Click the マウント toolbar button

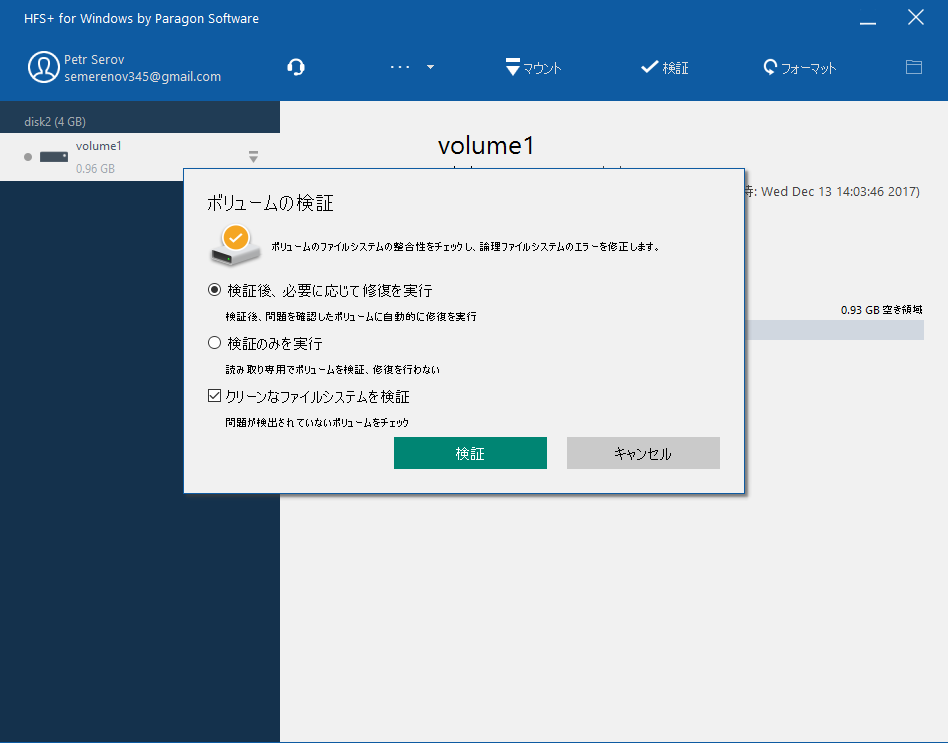pyautogui.click(x=534, y=67)
